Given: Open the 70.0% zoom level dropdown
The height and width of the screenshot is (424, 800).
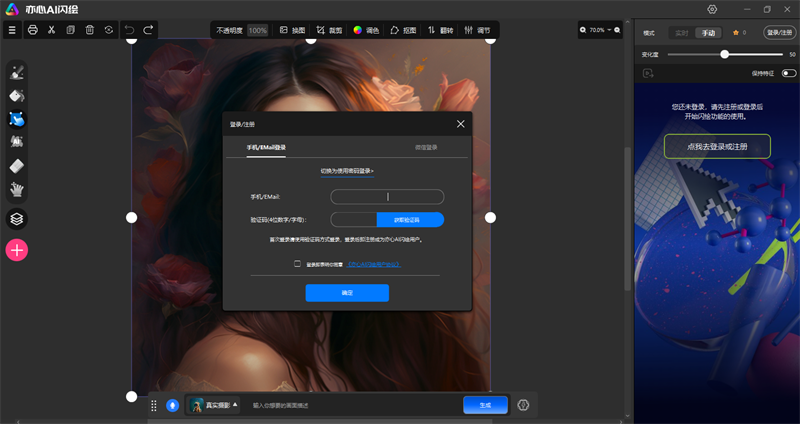Looking at the screenshot, I should click(598, 30).
